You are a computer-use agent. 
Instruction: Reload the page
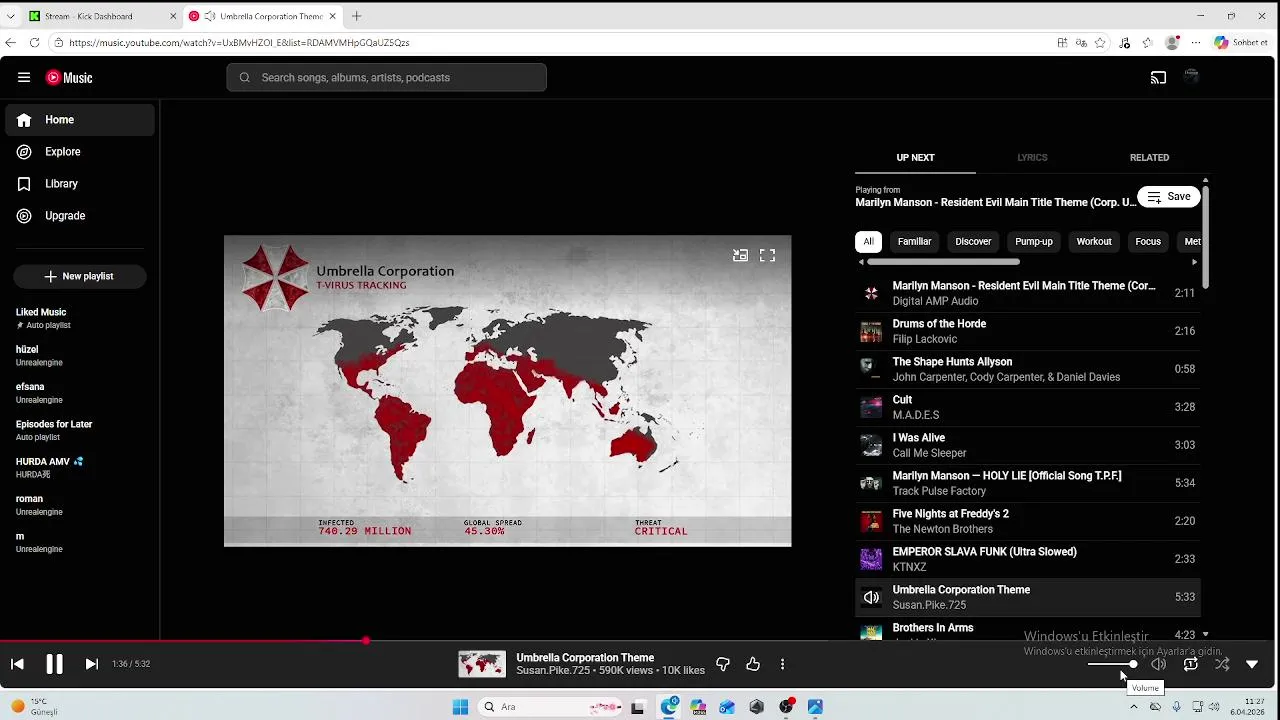pos(34,43)
